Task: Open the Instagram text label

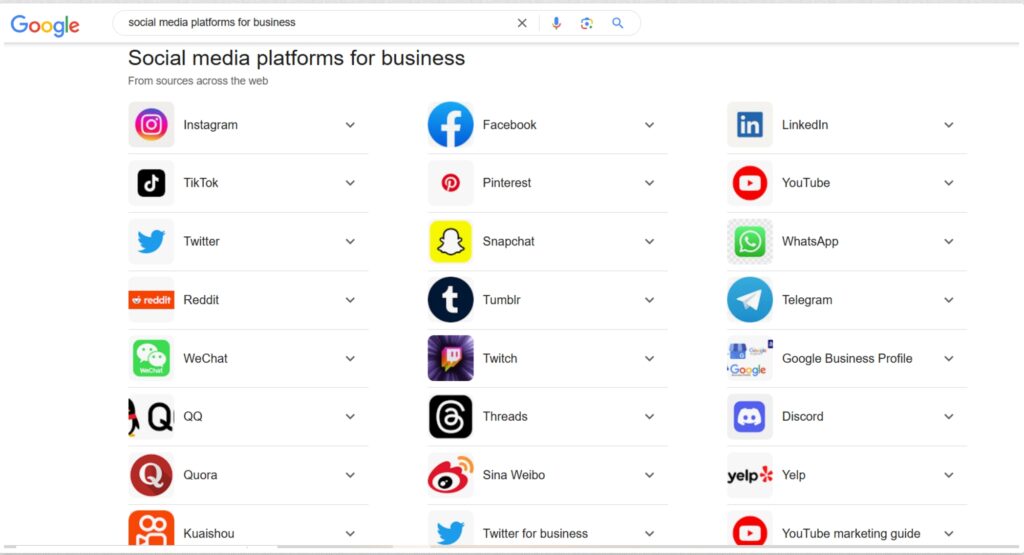Action: pos(210,125)
